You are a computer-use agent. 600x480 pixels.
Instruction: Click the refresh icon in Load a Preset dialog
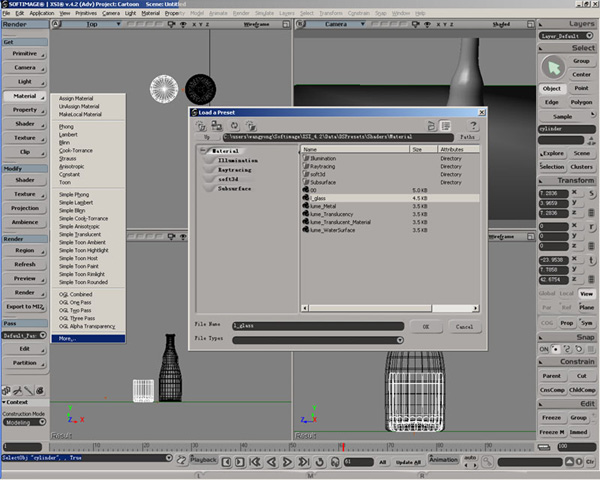coord(234,126)
